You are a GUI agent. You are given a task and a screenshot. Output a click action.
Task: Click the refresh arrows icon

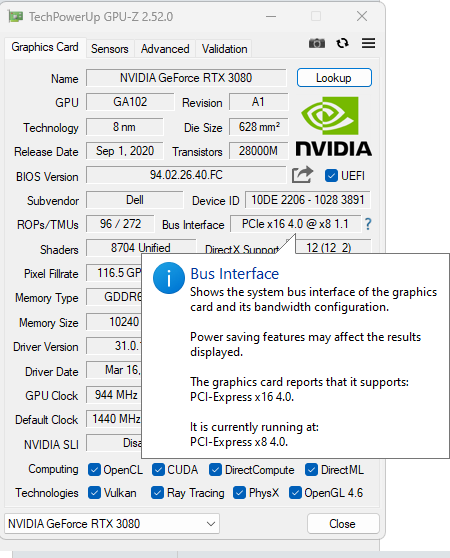tap(343, 43)
